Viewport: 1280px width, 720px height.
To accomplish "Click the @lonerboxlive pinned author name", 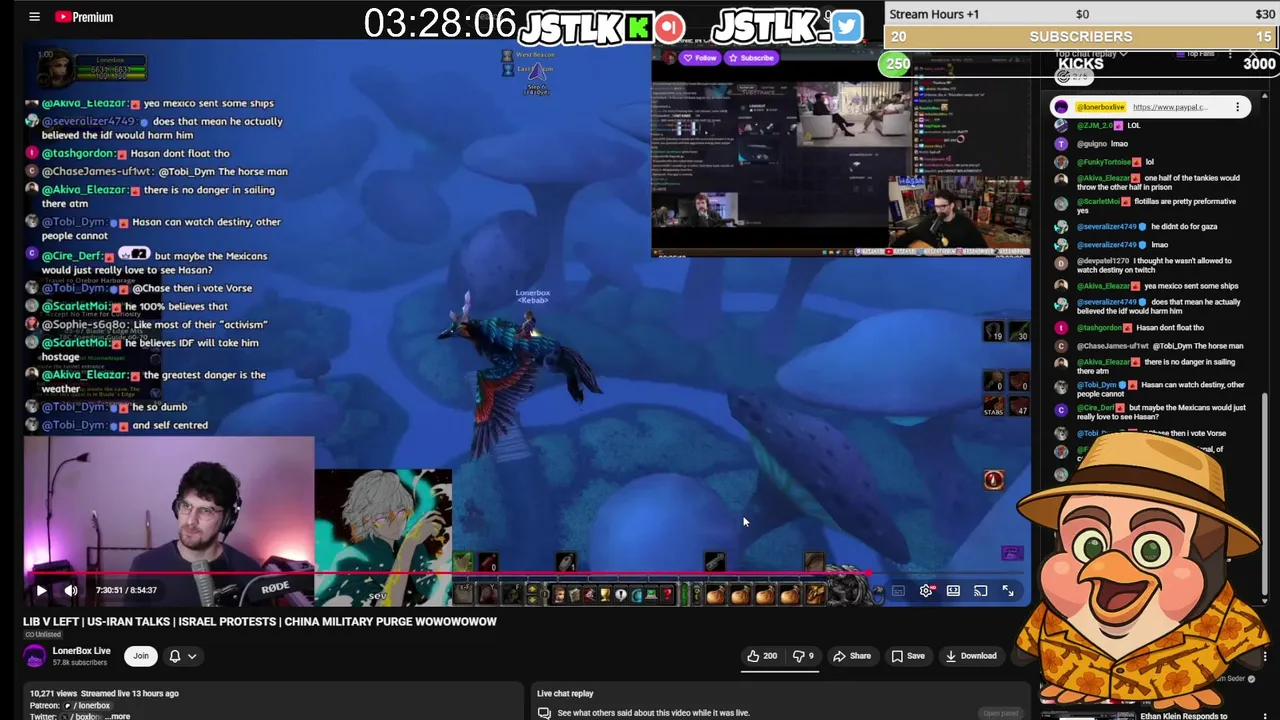I will pos(1100,107).
